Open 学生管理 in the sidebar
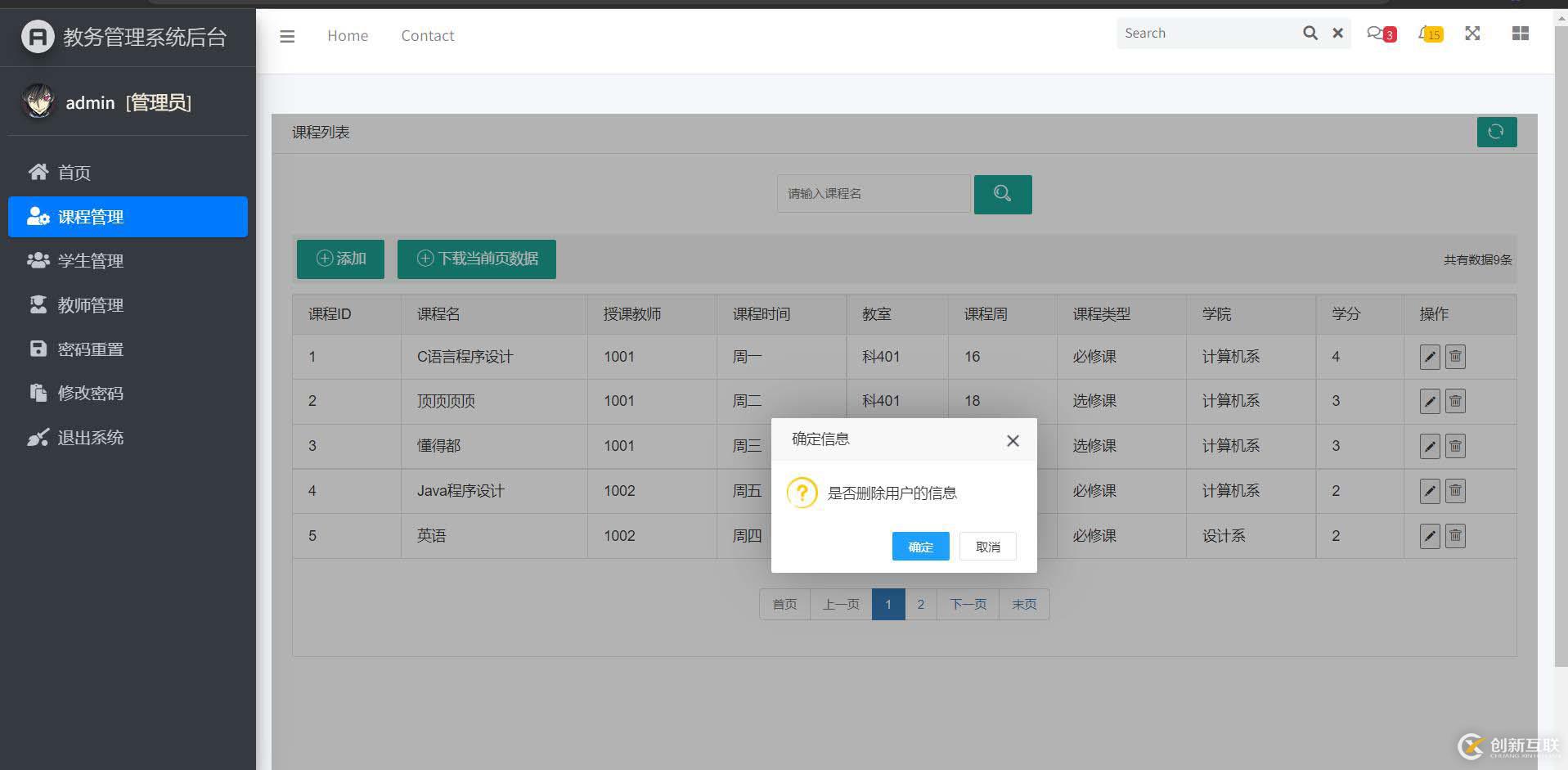1568x770 pixels. click(x=90, y=261)
